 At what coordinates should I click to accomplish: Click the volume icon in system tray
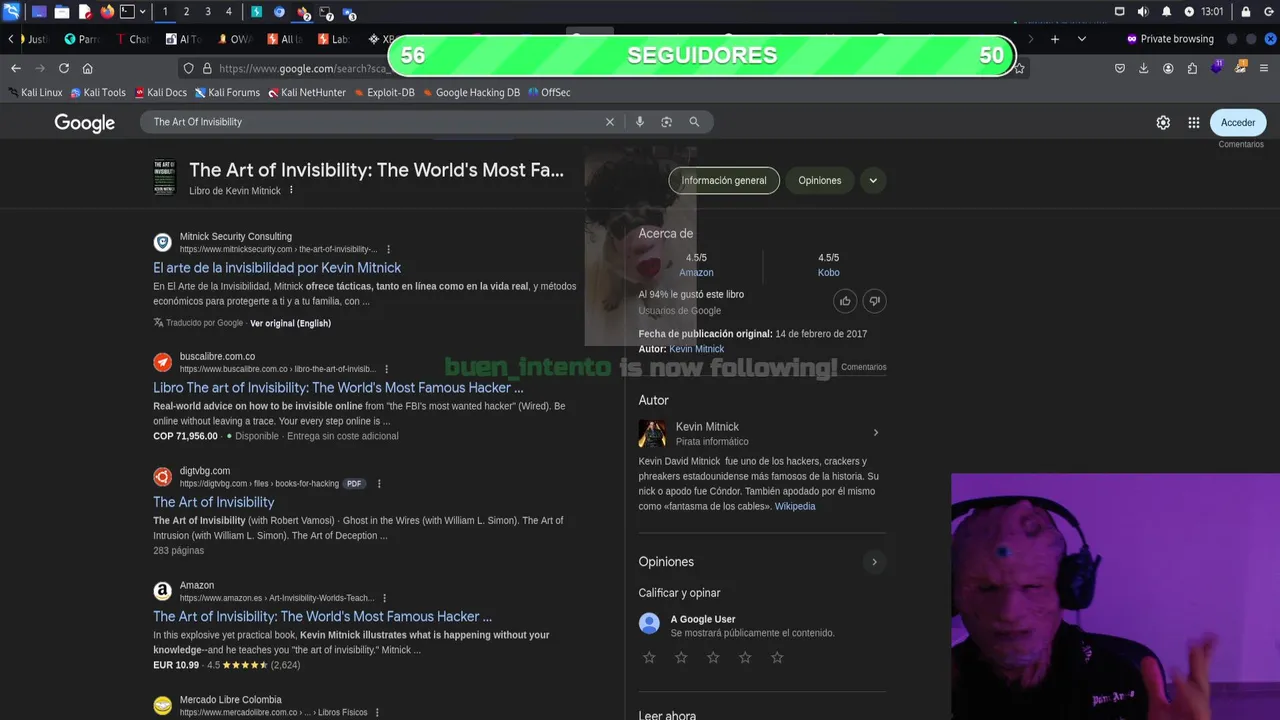1143,12
